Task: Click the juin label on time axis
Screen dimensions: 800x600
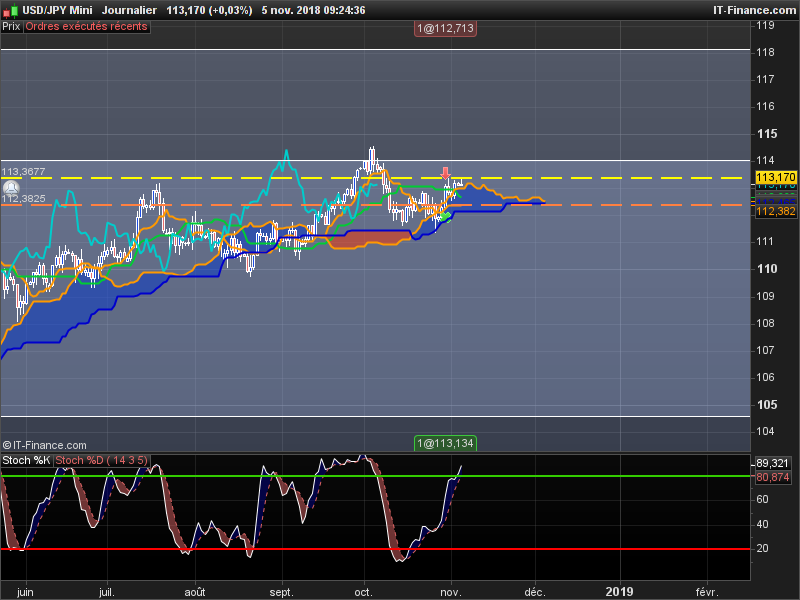Action: (x=25, y=592)
